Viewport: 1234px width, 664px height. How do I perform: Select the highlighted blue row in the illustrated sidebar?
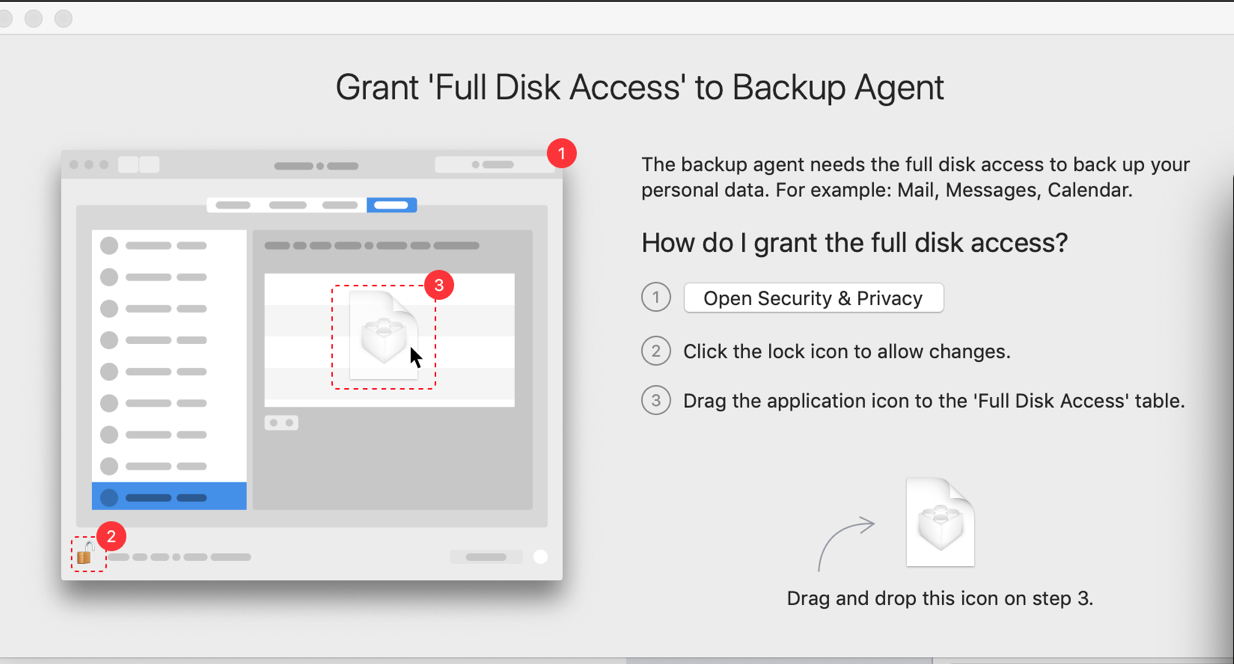click(169, 497)
